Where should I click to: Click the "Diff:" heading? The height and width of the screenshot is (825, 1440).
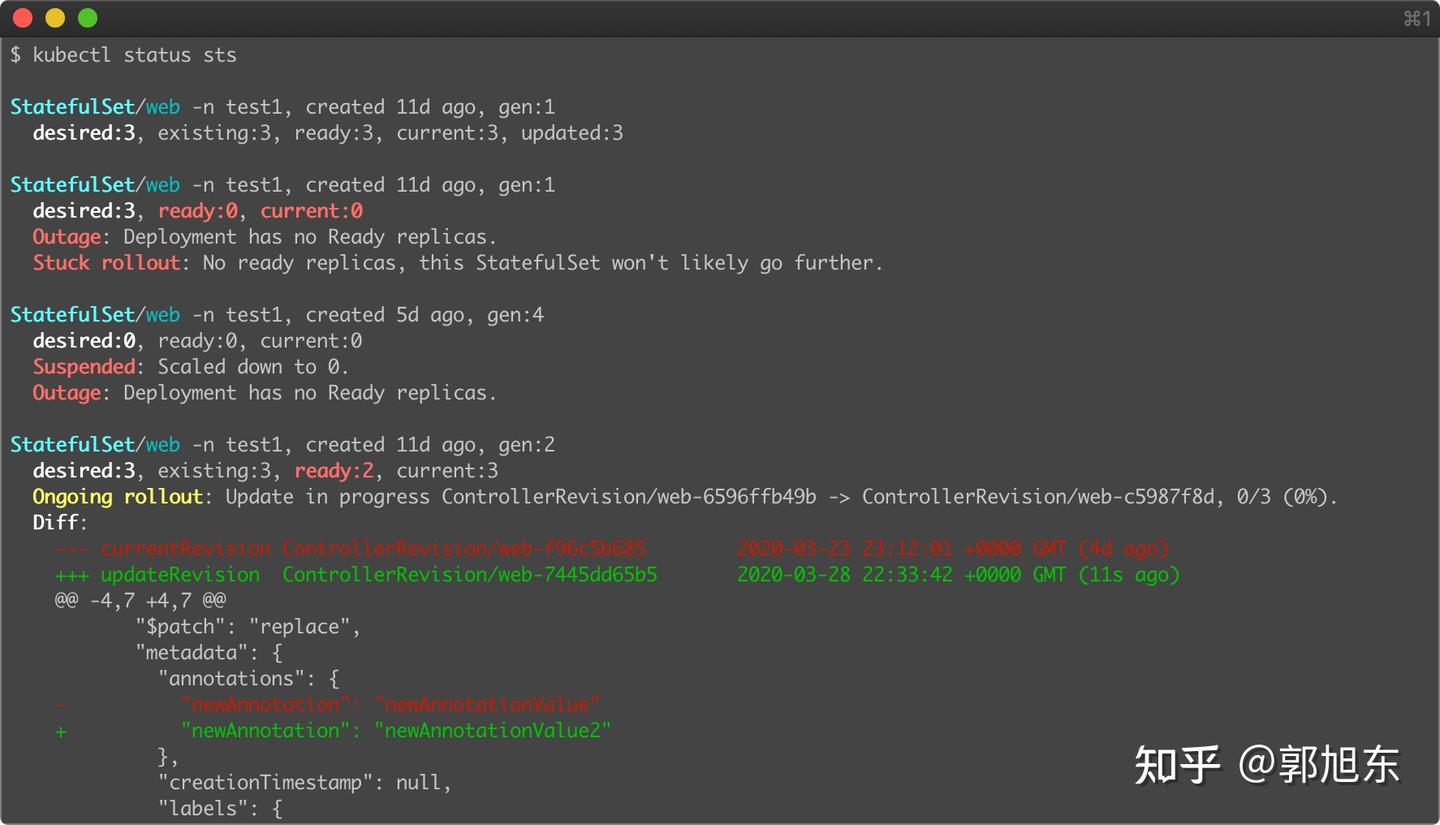tap(61, 523)
